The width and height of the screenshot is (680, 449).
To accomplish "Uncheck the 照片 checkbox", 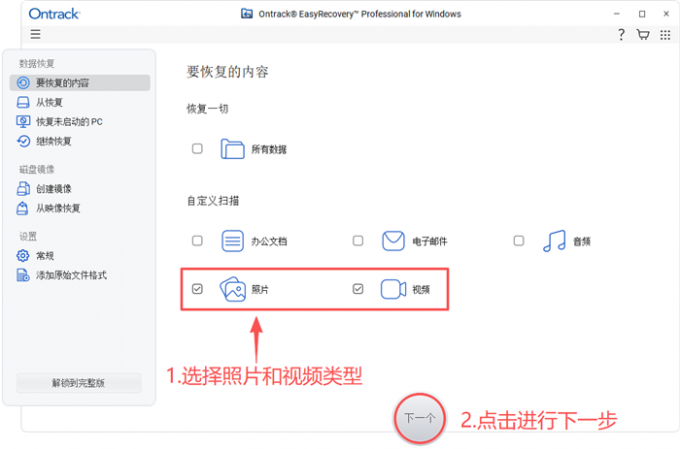I will (x=197, y=289).
